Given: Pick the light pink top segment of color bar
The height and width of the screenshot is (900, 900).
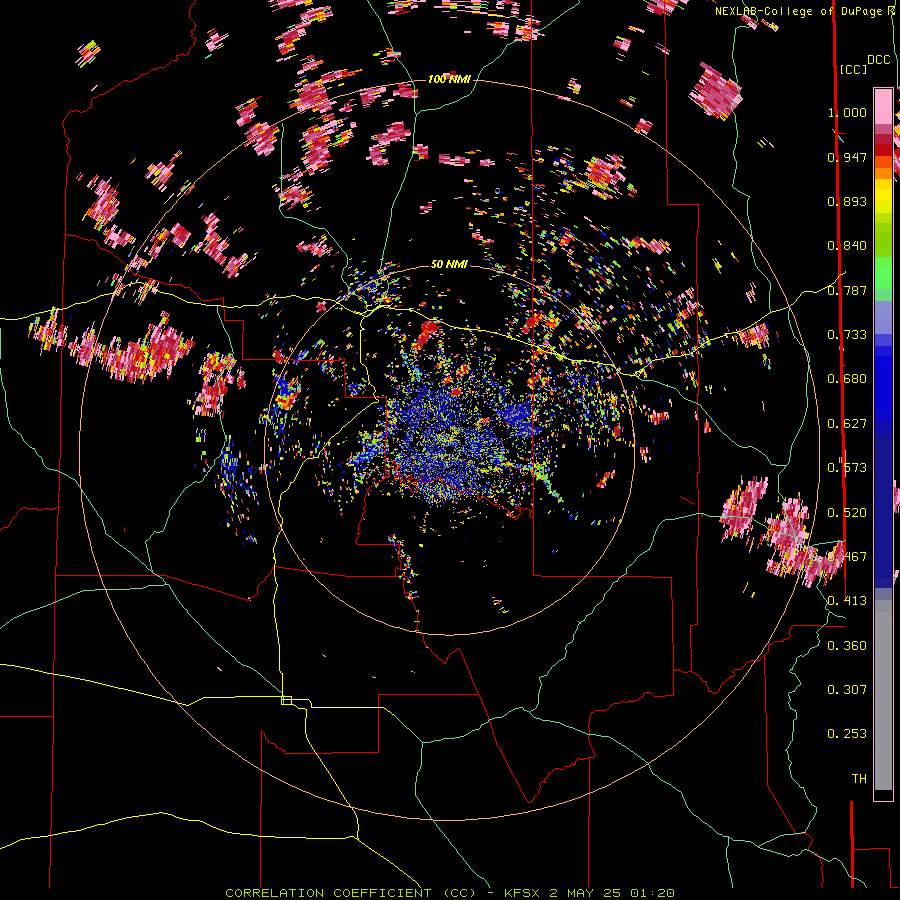Looking at the screenshot, I should tap(883, 106).
